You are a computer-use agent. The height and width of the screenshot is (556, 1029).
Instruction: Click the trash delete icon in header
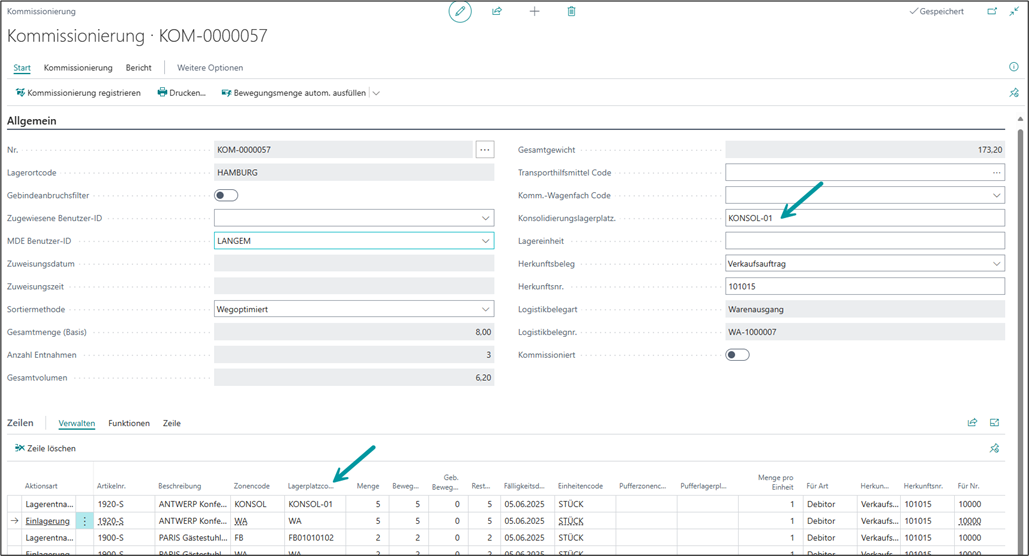571,11
